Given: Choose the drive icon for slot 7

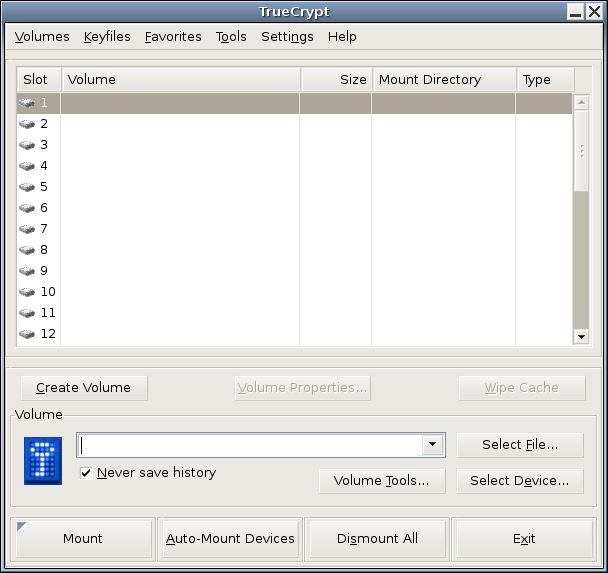Looking at the screenshot, I should (x=27, y=229).
